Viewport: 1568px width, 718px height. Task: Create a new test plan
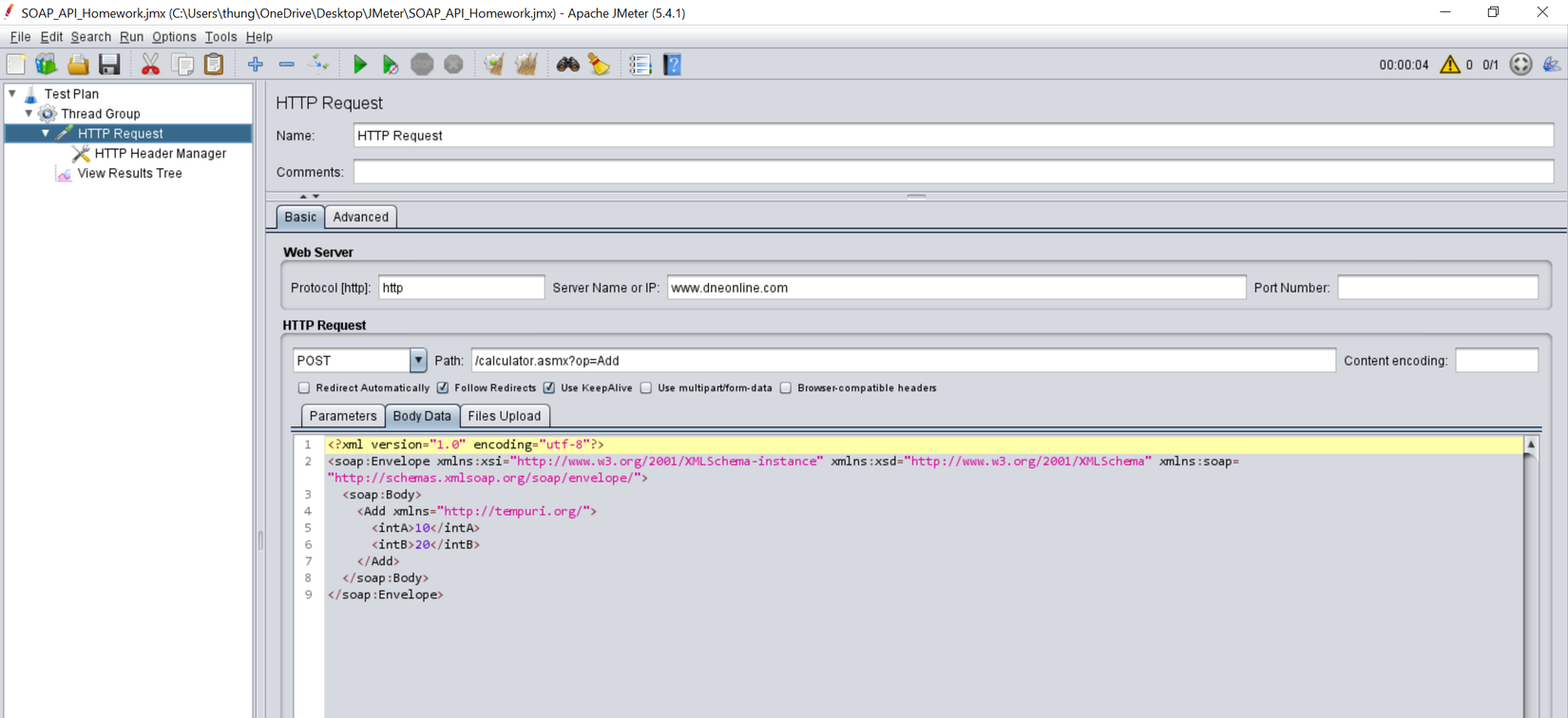pyautogui.click(x=16, y=65)
